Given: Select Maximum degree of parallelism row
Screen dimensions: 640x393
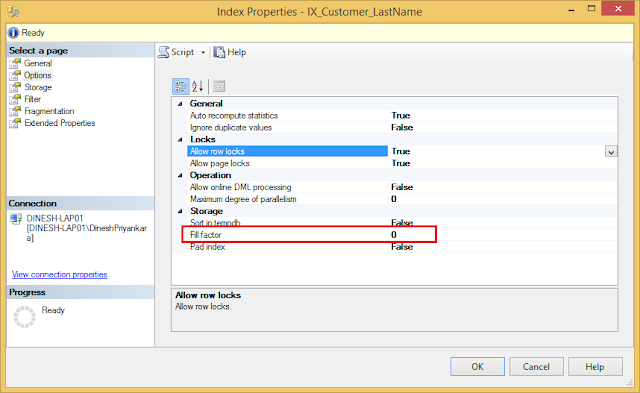Looking at the screenshot, I should (402, 199).
